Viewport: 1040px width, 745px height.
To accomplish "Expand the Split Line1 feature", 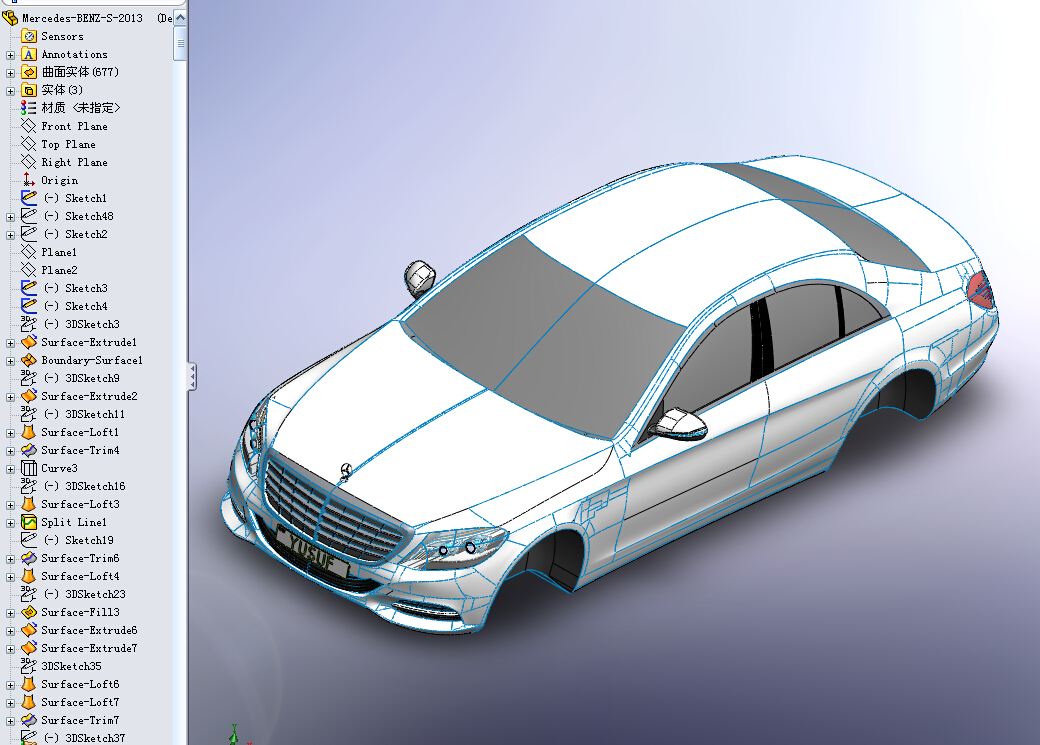I will tap(11, 523).
